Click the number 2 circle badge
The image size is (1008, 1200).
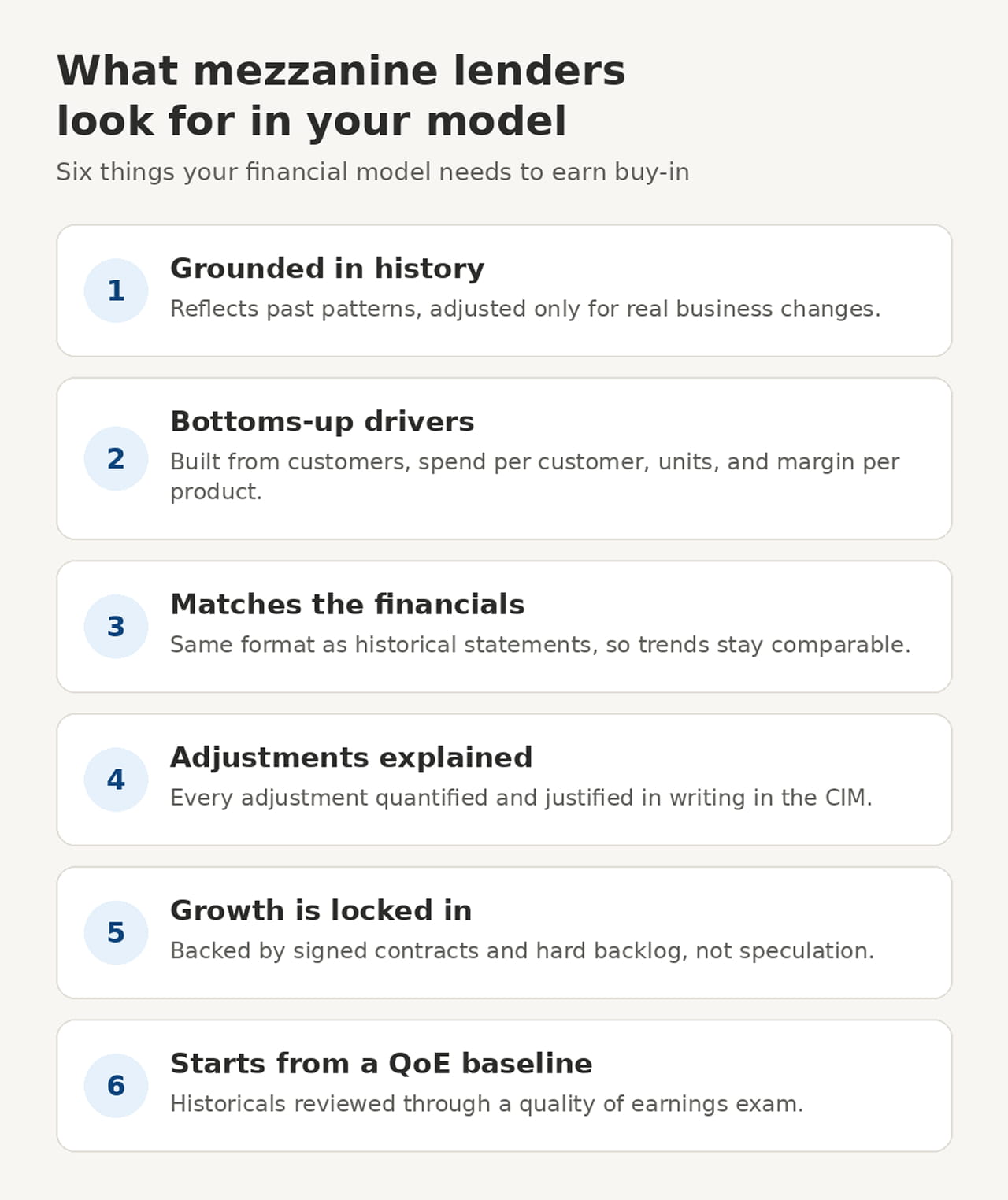coord(116,458)
